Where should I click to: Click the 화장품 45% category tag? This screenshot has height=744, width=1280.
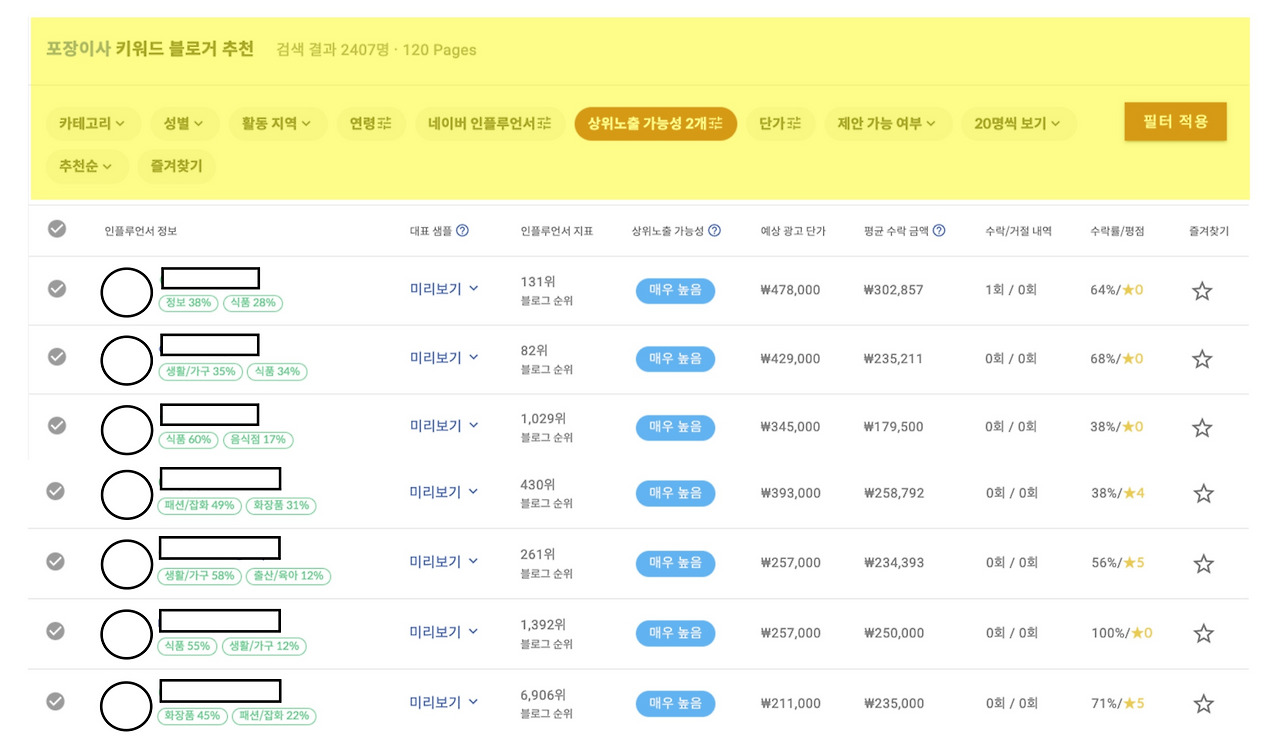click(192, 716)
